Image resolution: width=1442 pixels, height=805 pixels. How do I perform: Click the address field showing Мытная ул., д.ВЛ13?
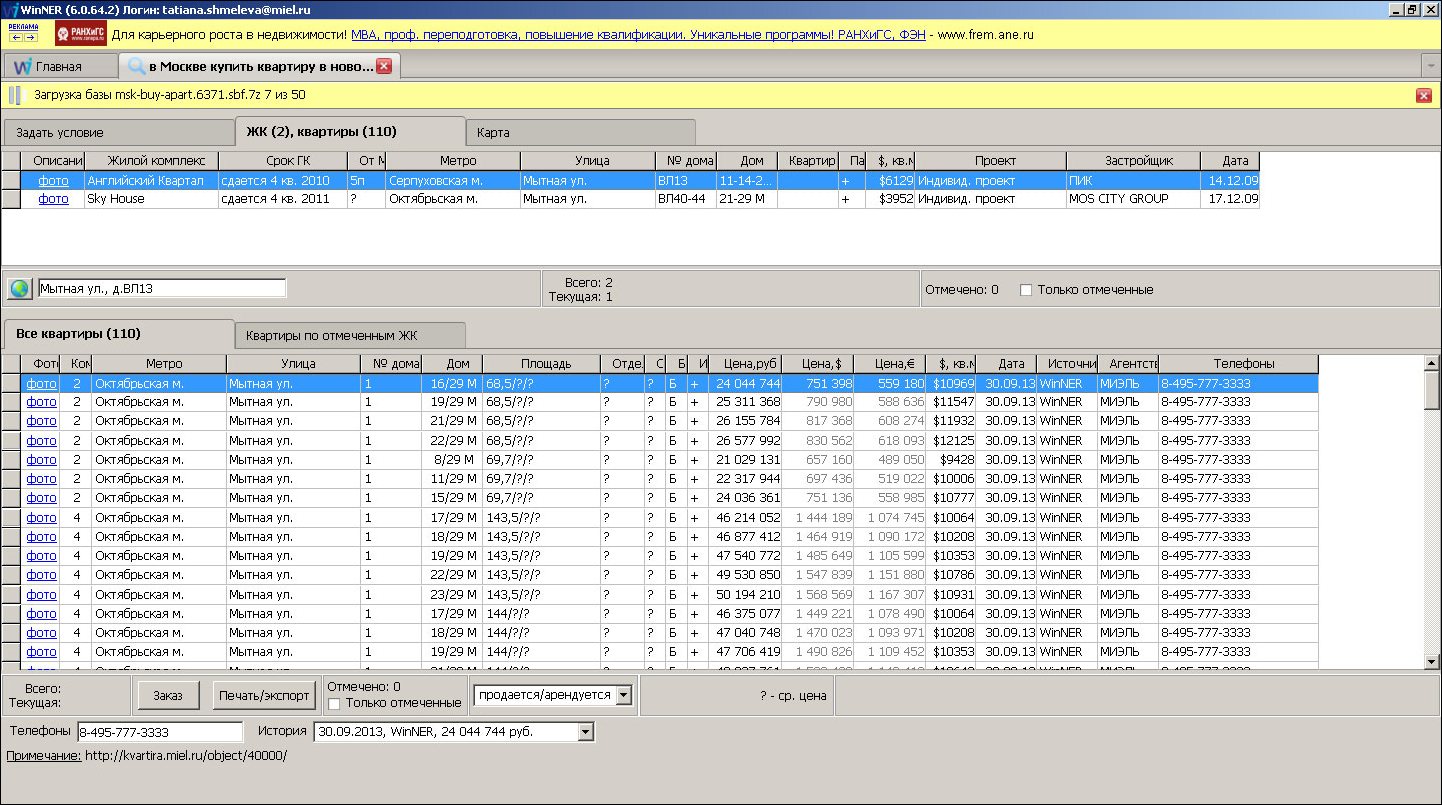pyautogui.click(x=161, y=289)
